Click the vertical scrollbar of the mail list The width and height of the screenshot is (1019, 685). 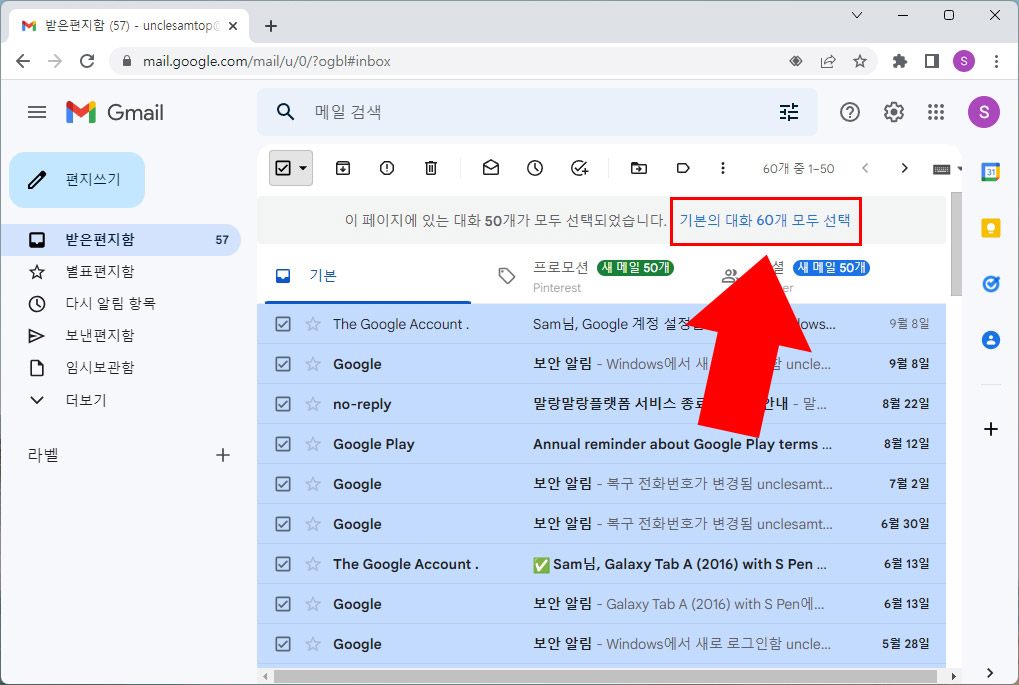[x=956, y=244]
